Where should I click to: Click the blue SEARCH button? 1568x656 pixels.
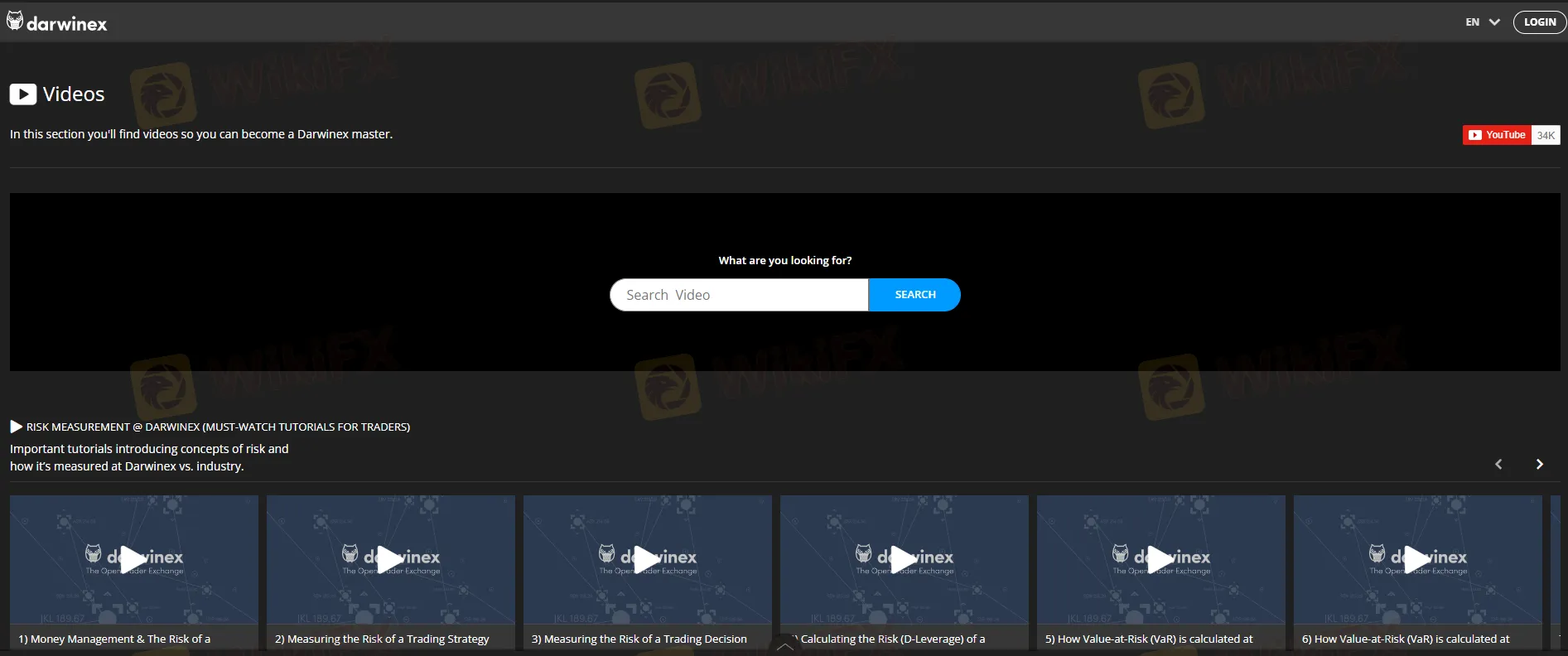click(x=914, y=295)
